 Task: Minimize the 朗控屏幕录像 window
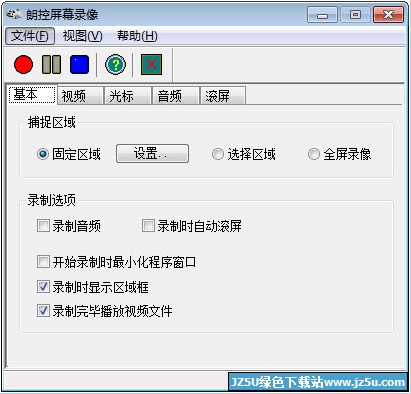click(x=322, y=15)
